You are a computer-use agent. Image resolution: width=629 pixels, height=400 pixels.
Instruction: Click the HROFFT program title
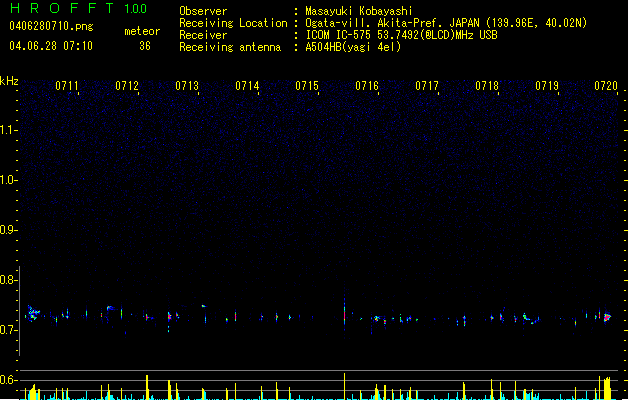(61, 8)
